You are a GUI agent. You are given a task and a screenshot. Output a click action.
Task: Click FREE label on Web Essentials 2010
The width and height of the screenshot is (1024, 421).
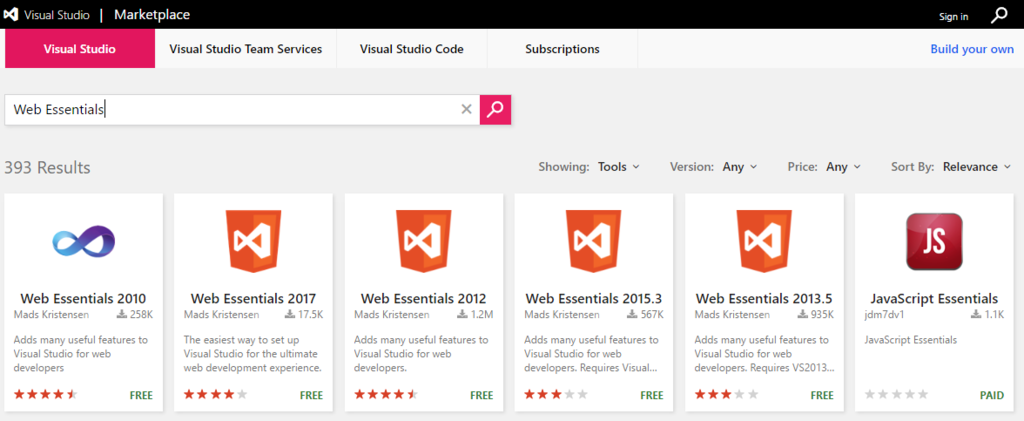141,395
